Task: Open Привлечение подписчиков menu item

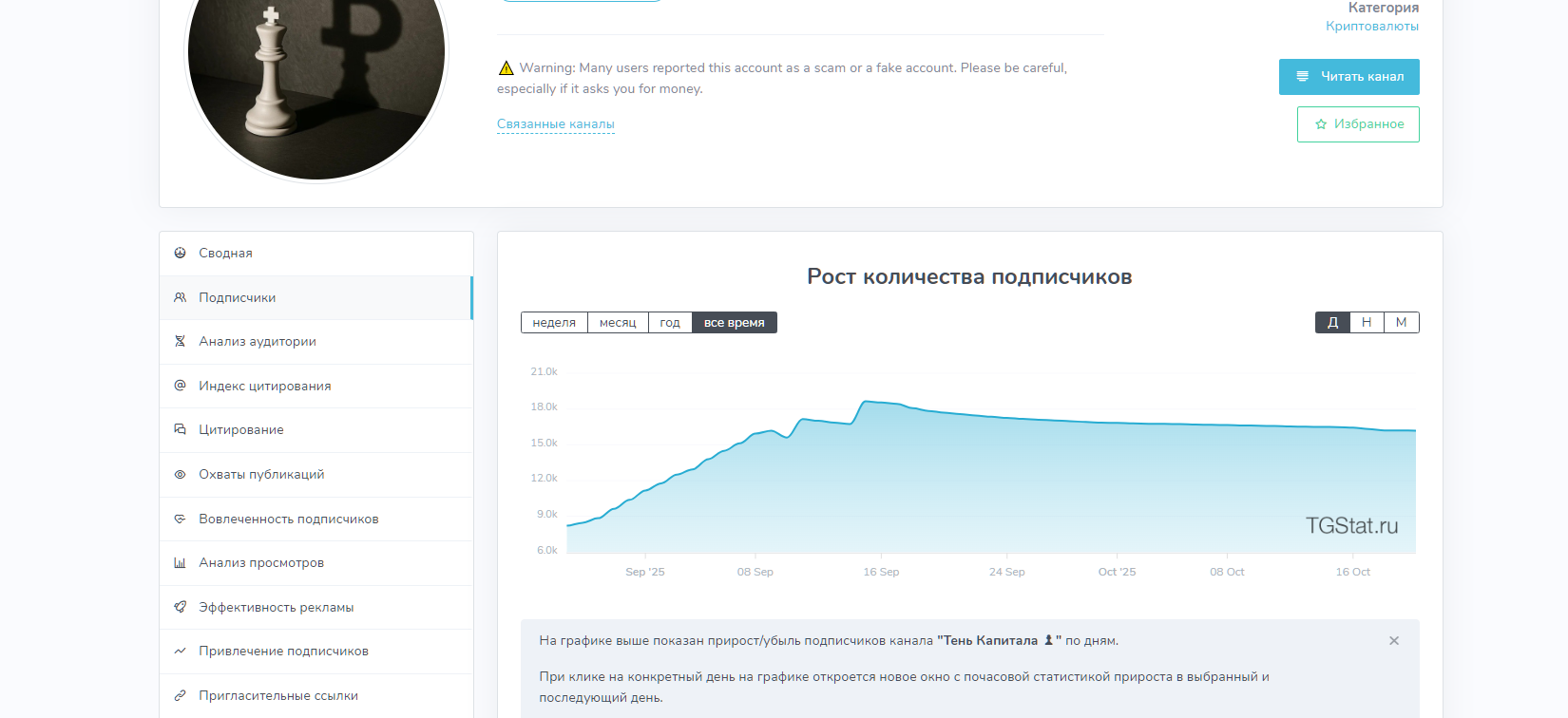Action: pos(283,651)
